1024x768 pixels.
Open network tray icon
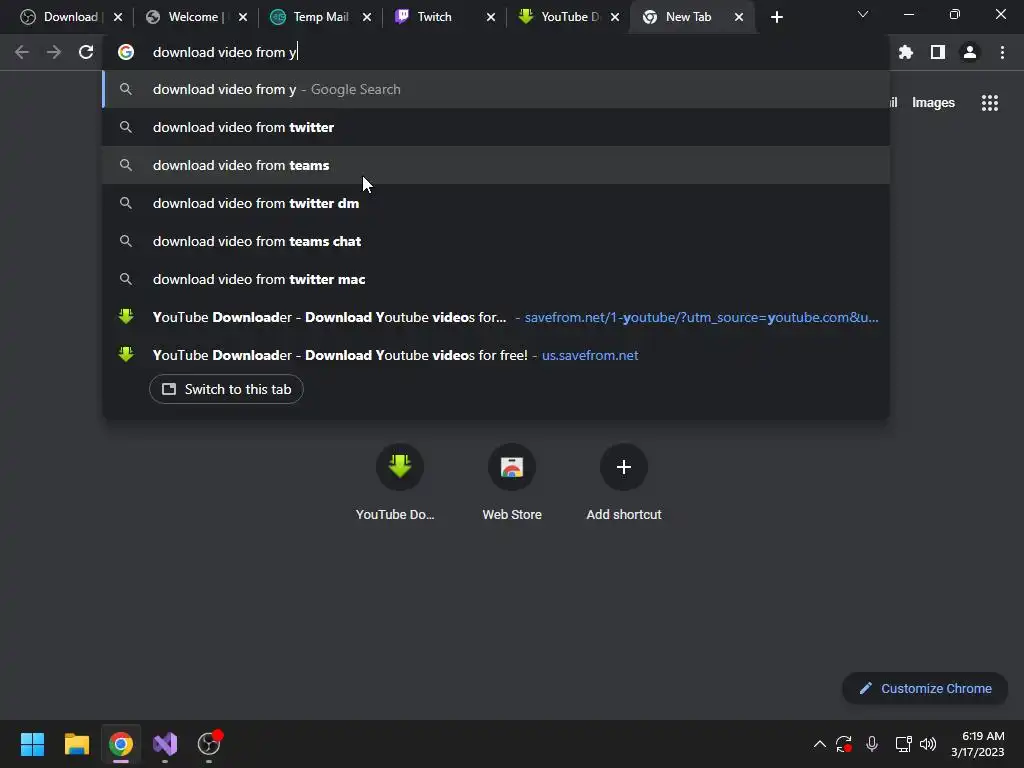[x=903, y=744]
